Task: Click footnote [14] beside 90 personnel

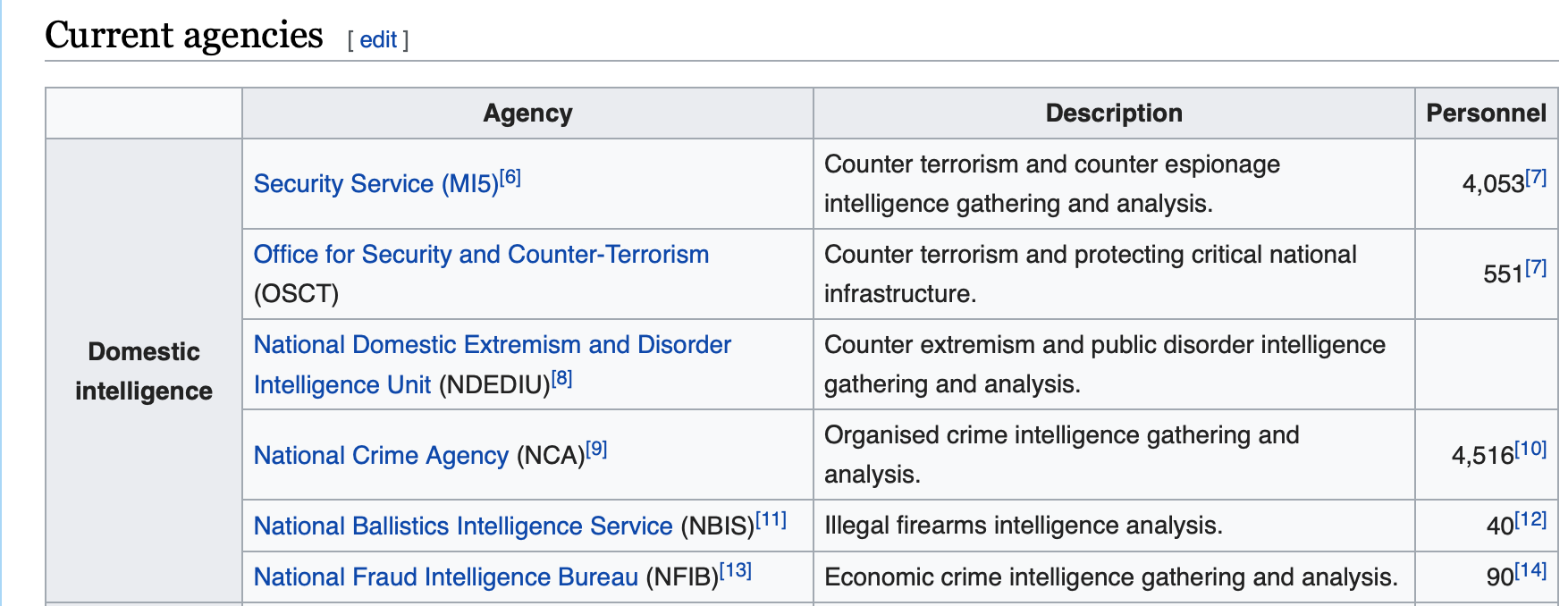Action: click(x=1530, y=570)
